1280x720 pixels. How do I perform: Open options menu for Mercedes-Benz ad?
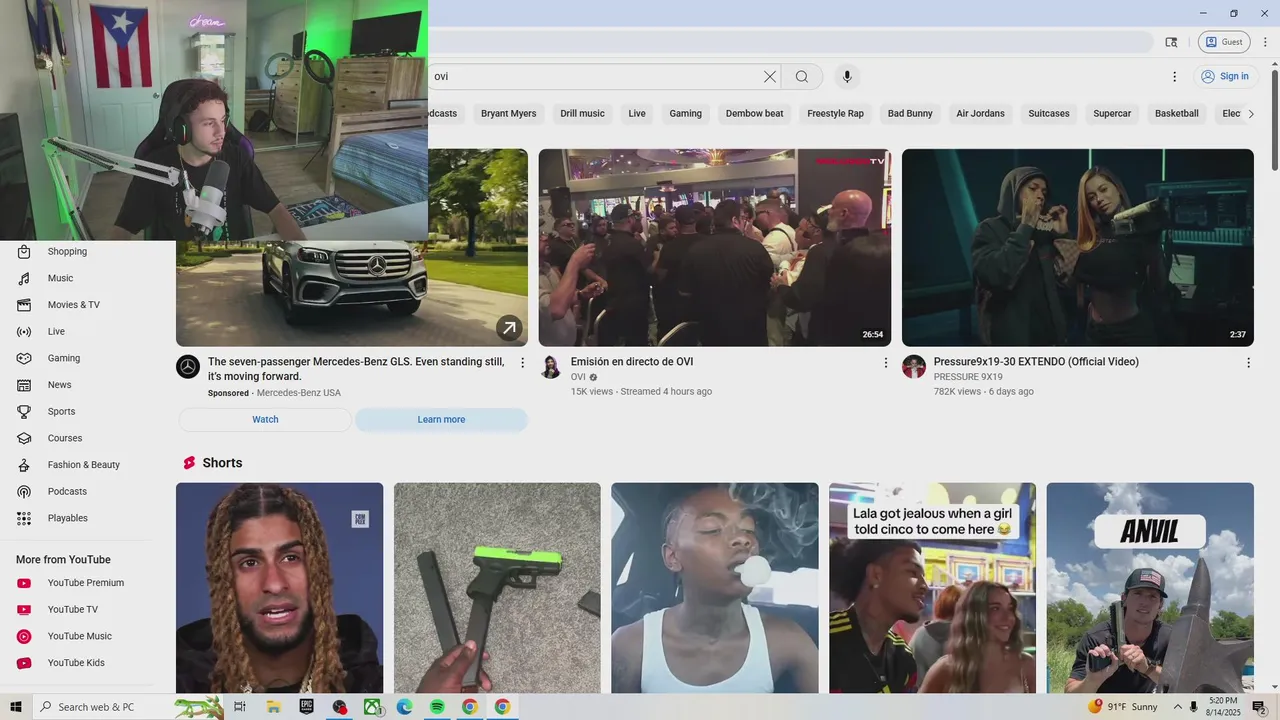[522, 363]
